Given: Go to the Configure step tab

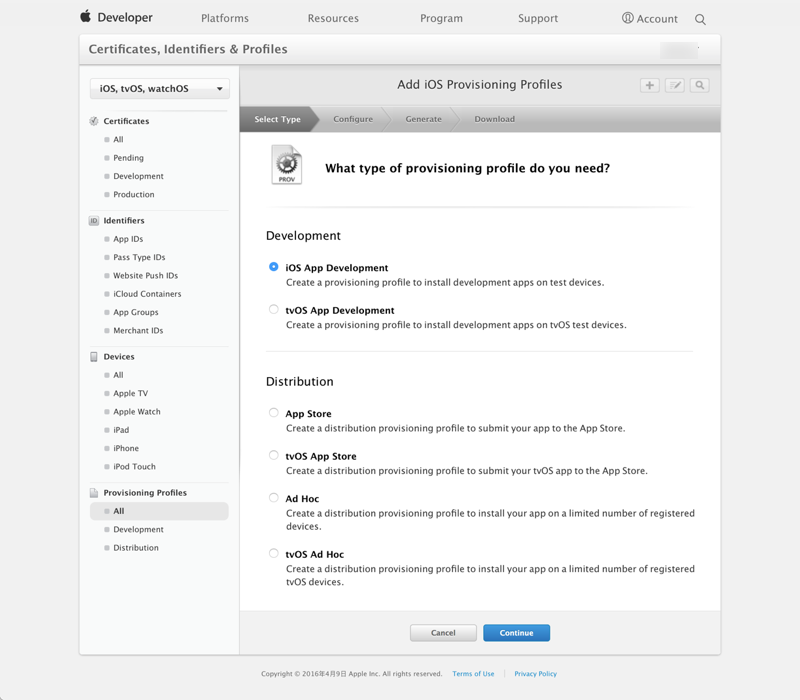Looking at the screenshot, I should 353,119.
